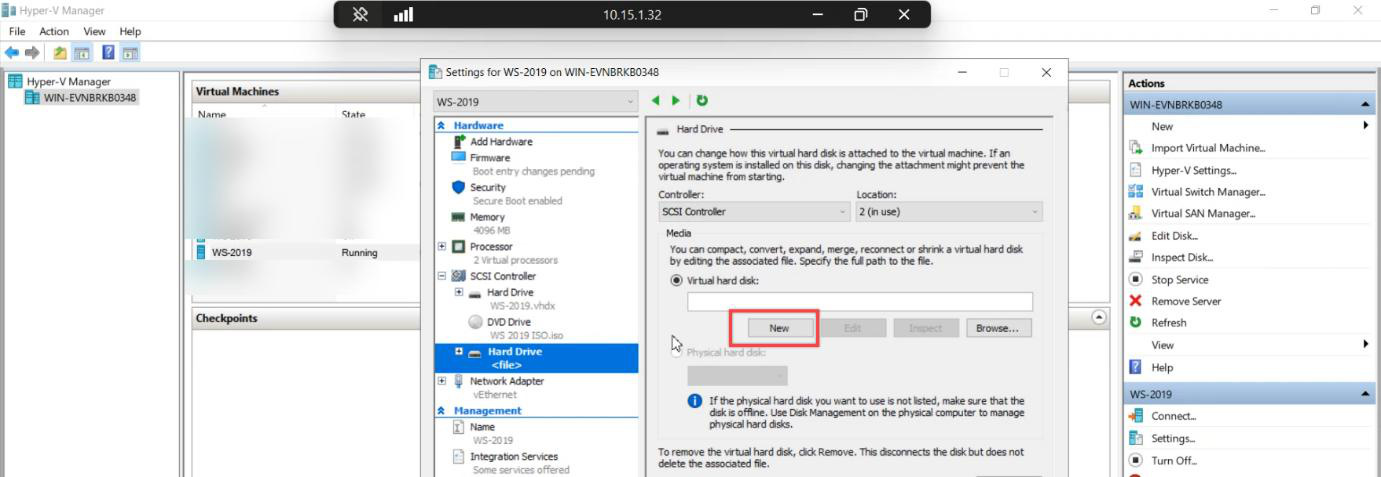Click the Edit Disk icon in Actions

point(1135,236)
